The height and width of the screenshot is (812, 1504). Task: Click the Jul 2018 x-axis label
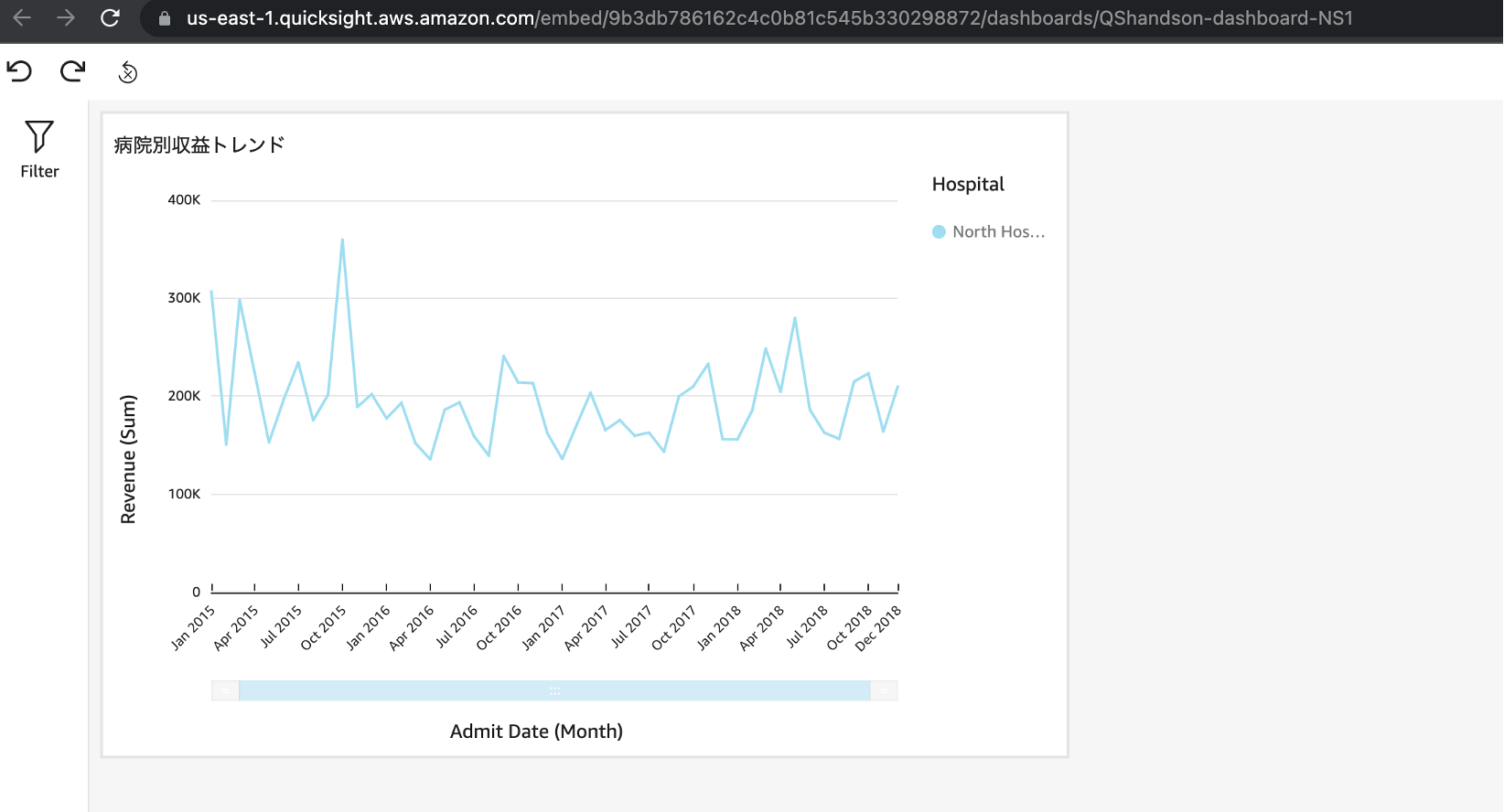pos(807,627)
